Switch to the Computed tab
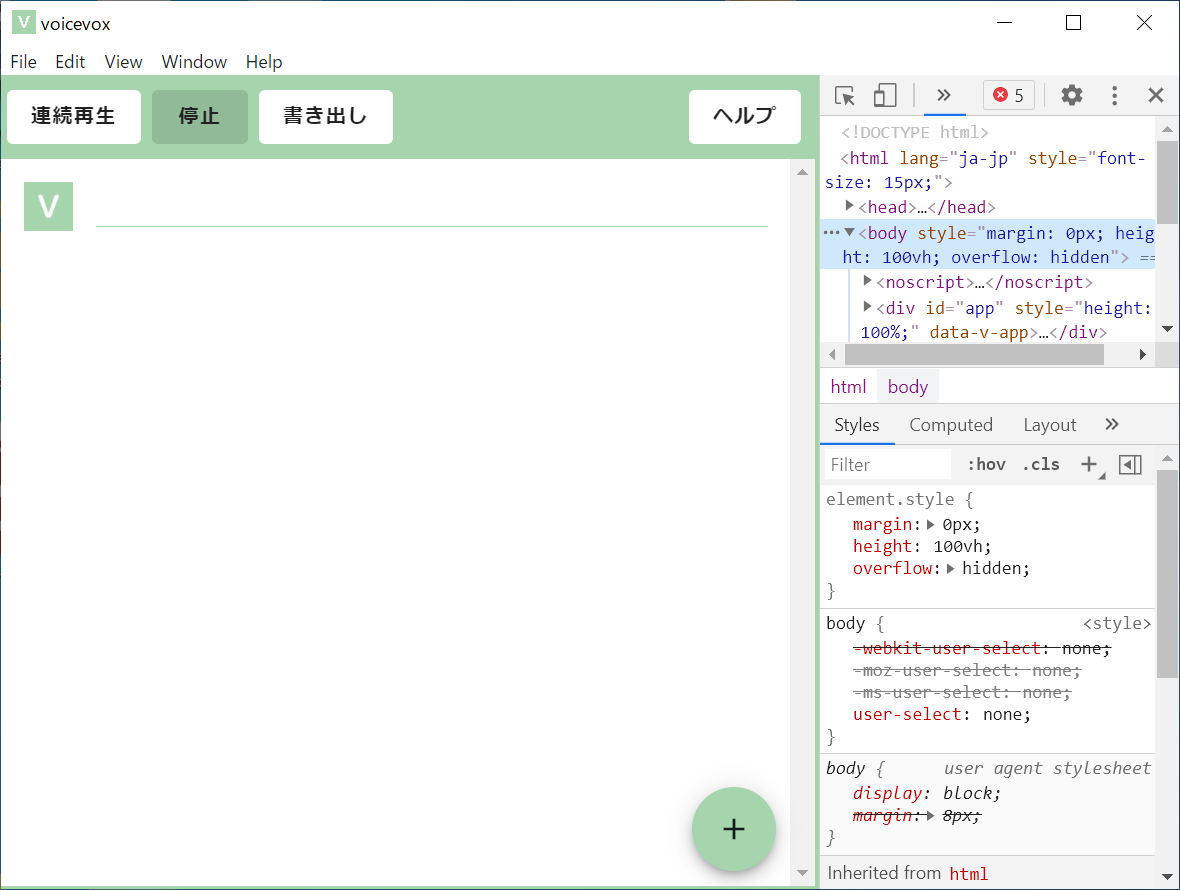 (950, 424)
